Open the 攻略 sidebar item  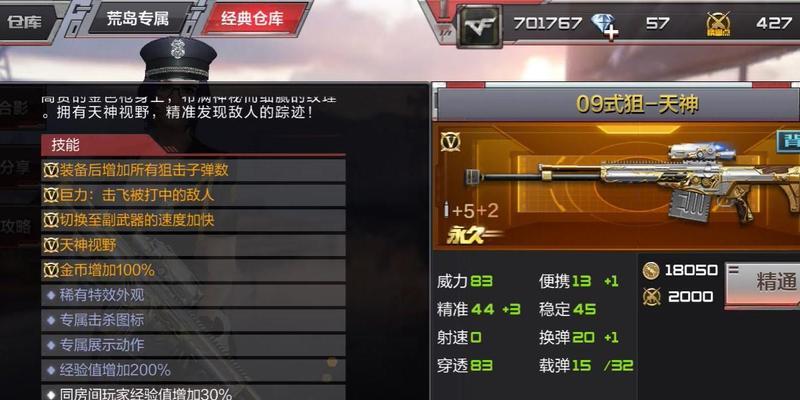[x=15, y=226]
